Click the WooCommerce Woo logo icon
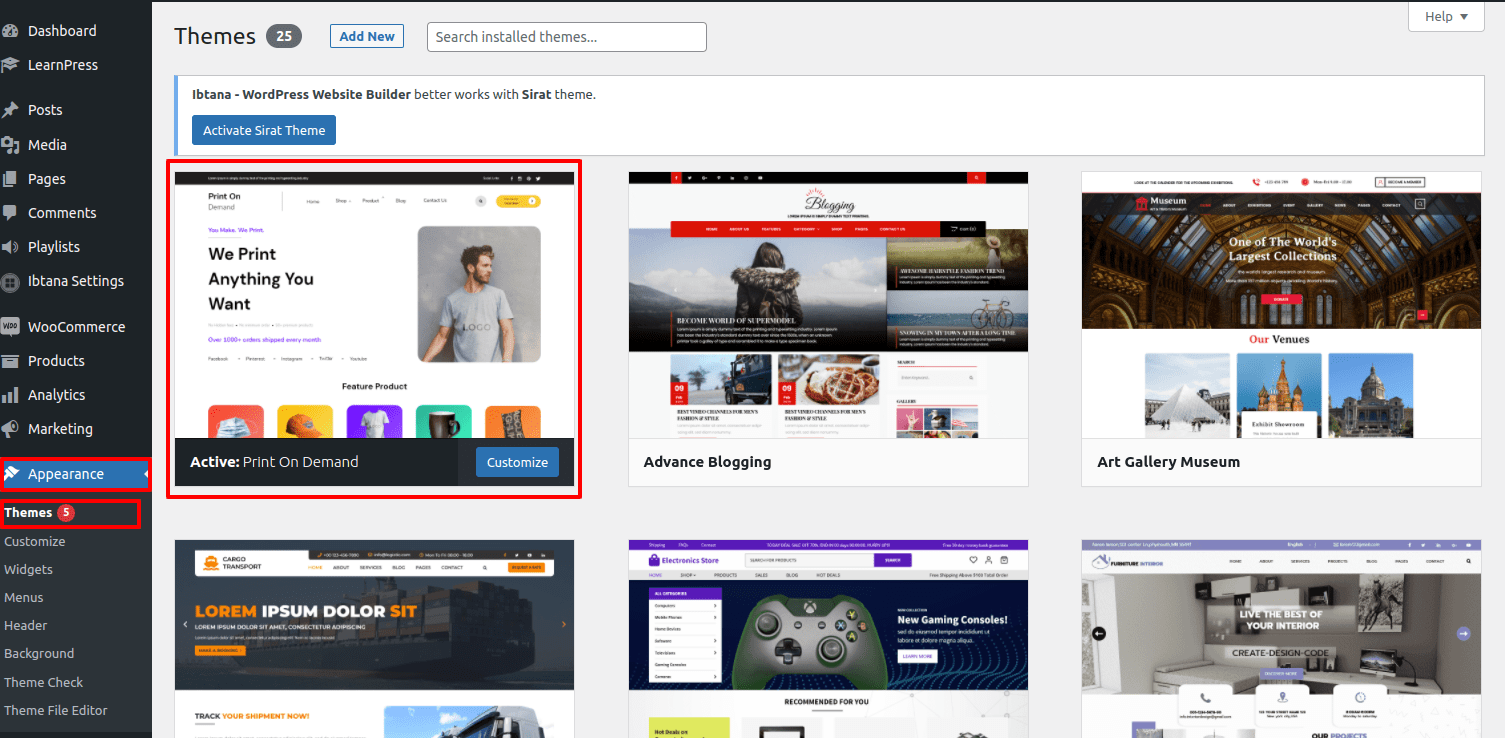 coord(10,327)
